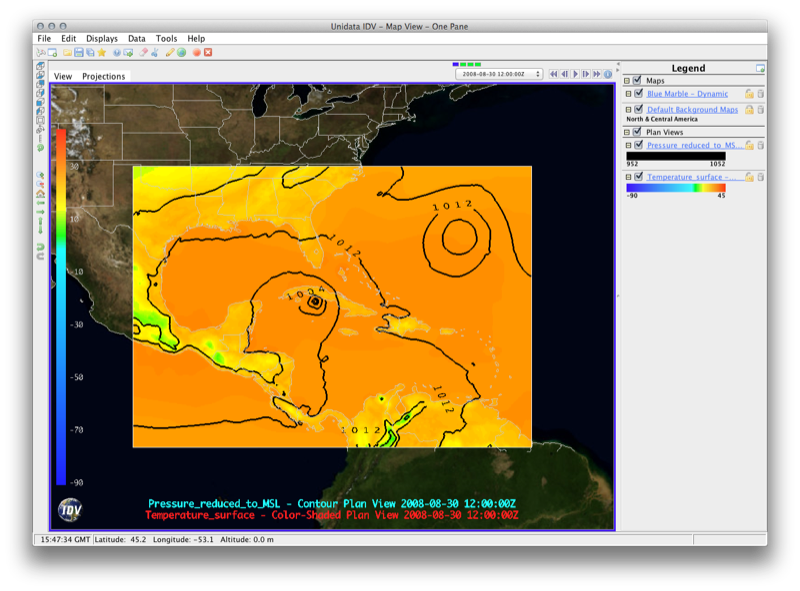
Task: Click trash icon beside Temperature_surface layer
Action: tap(760, 177)
